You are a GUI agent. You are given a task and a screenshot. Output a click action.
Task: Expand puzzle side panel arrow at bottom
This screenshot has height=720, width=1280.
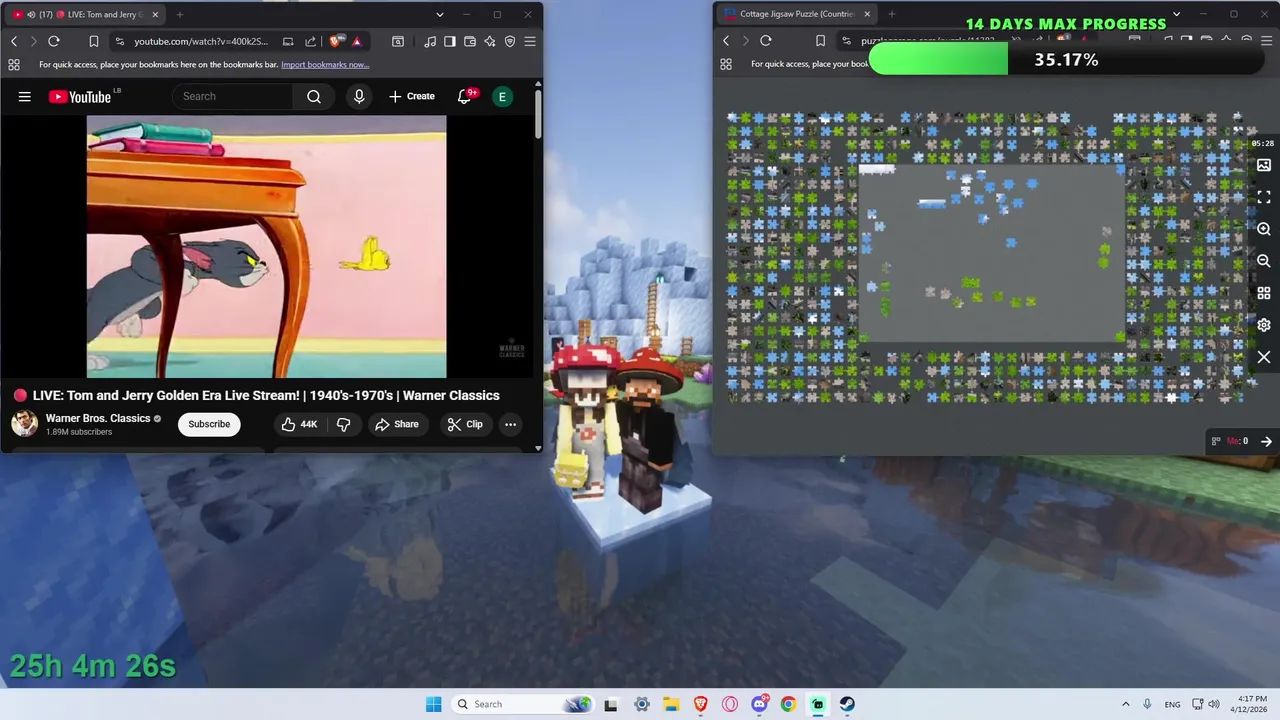point(1266,441)
